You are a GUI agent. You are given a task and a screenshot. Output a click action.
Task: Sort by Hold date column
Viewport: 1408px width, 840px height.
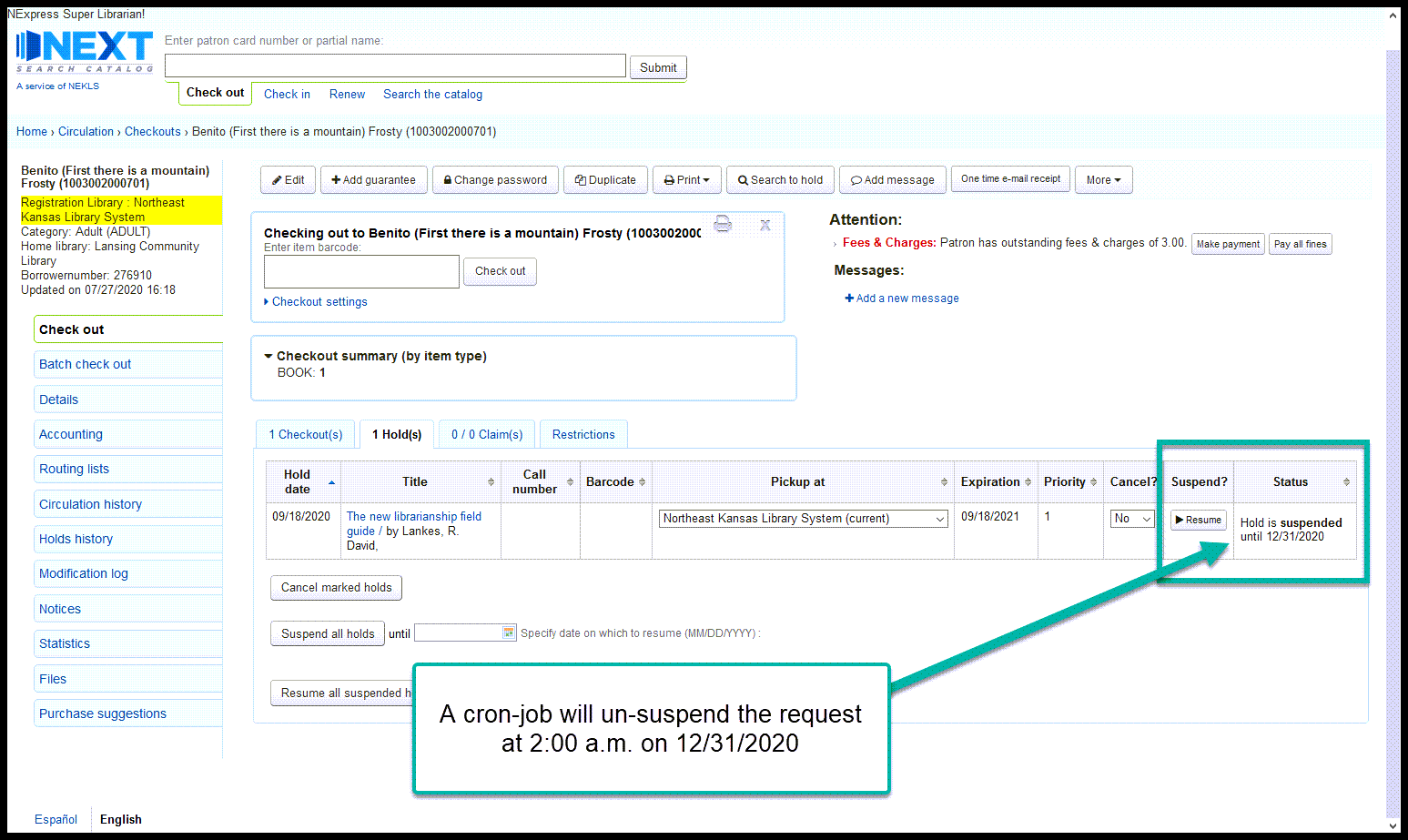303,481
